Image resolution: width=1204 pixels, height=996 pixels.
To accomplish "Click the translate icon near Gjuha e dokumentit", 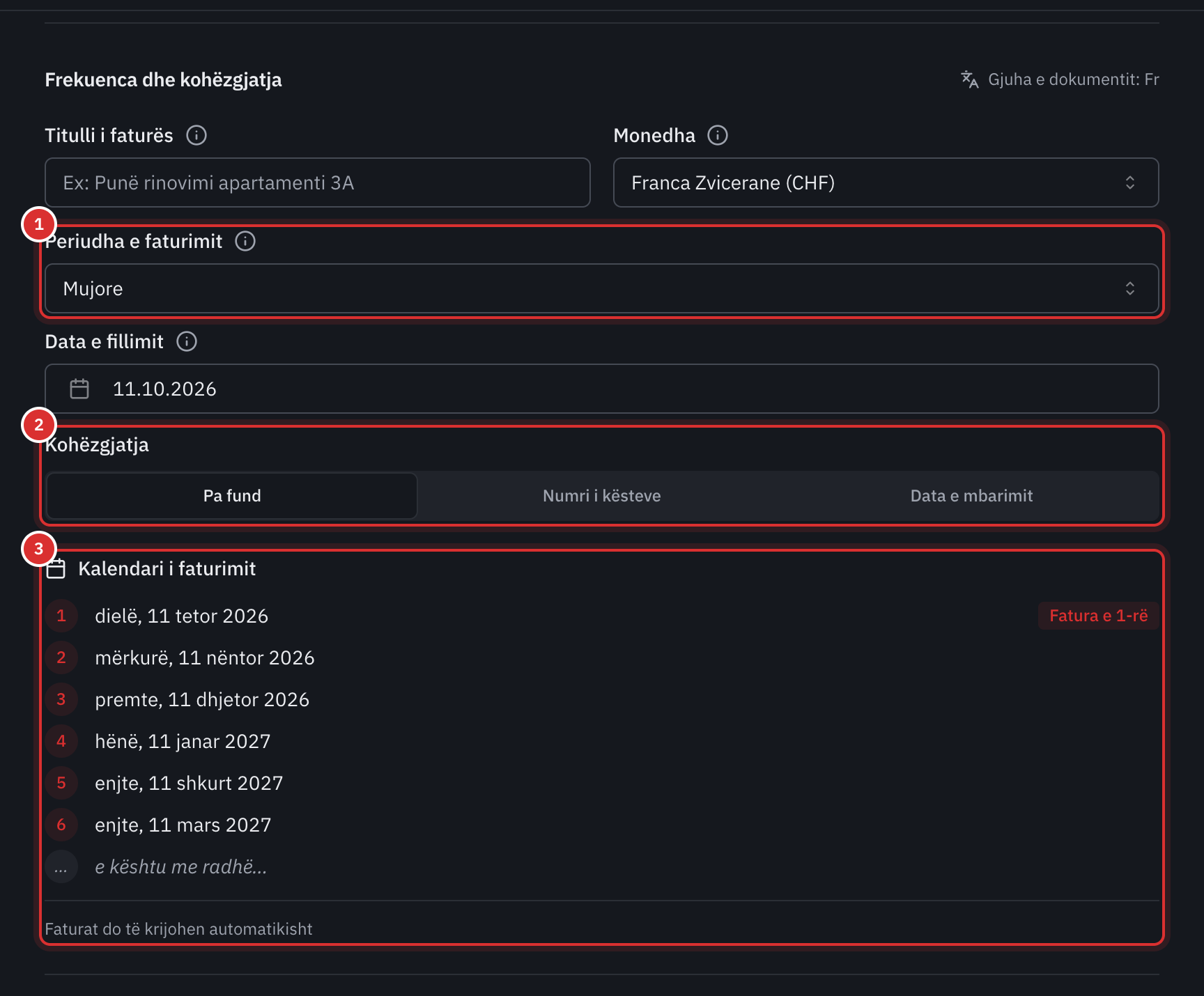I will 970,79.
